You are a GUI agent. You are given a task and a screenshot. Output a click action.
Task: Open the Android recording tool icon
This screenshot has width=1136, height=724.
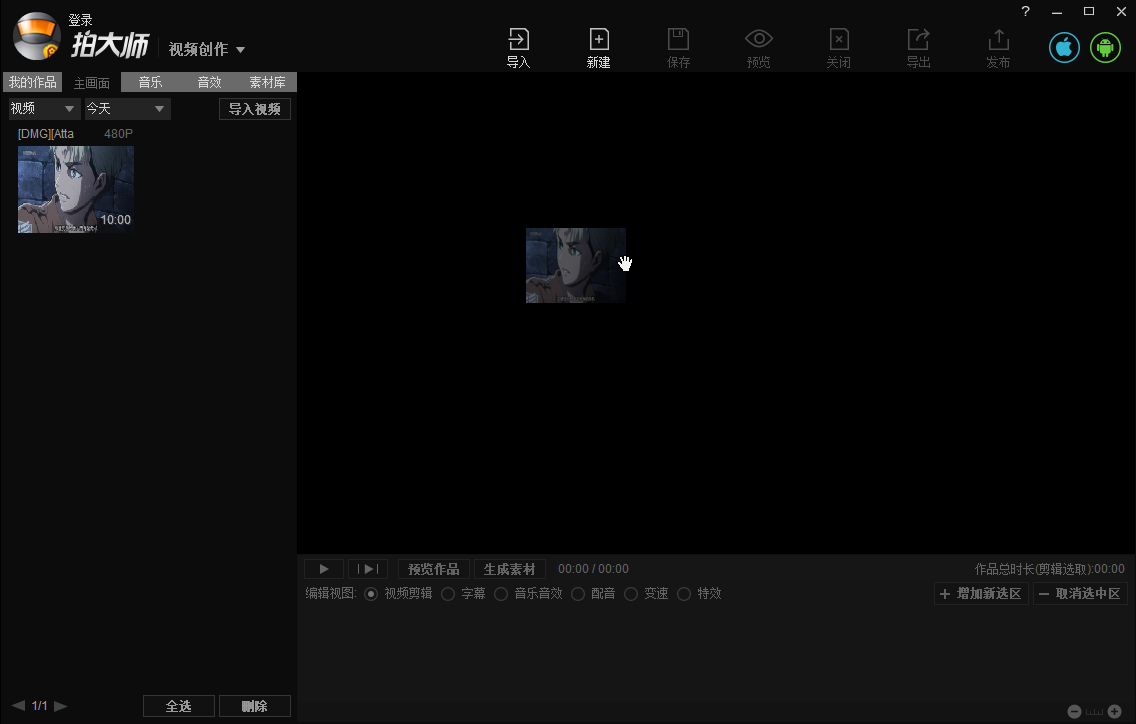[x=1105, y=47]
